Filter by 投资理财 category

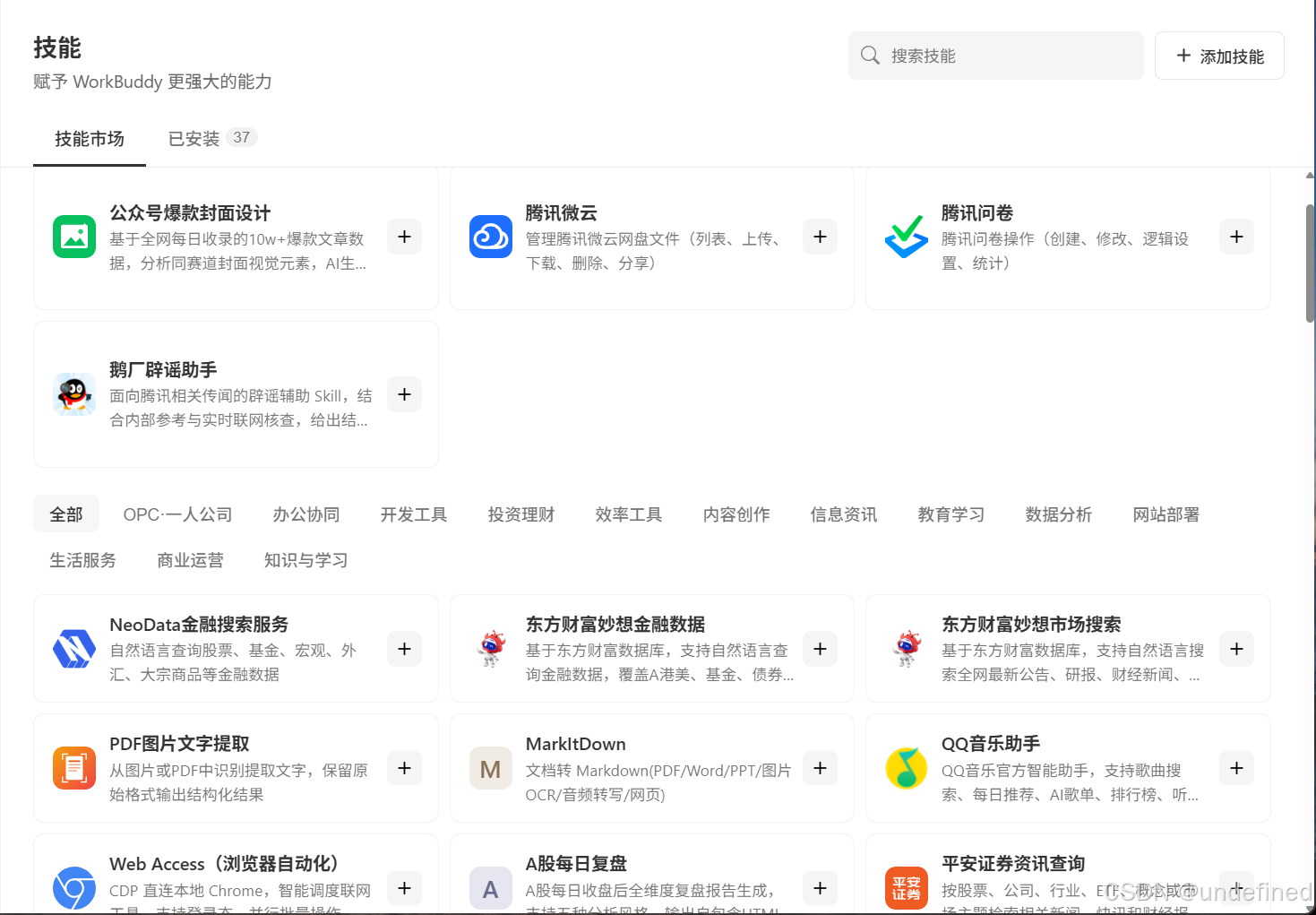point(521,514)
